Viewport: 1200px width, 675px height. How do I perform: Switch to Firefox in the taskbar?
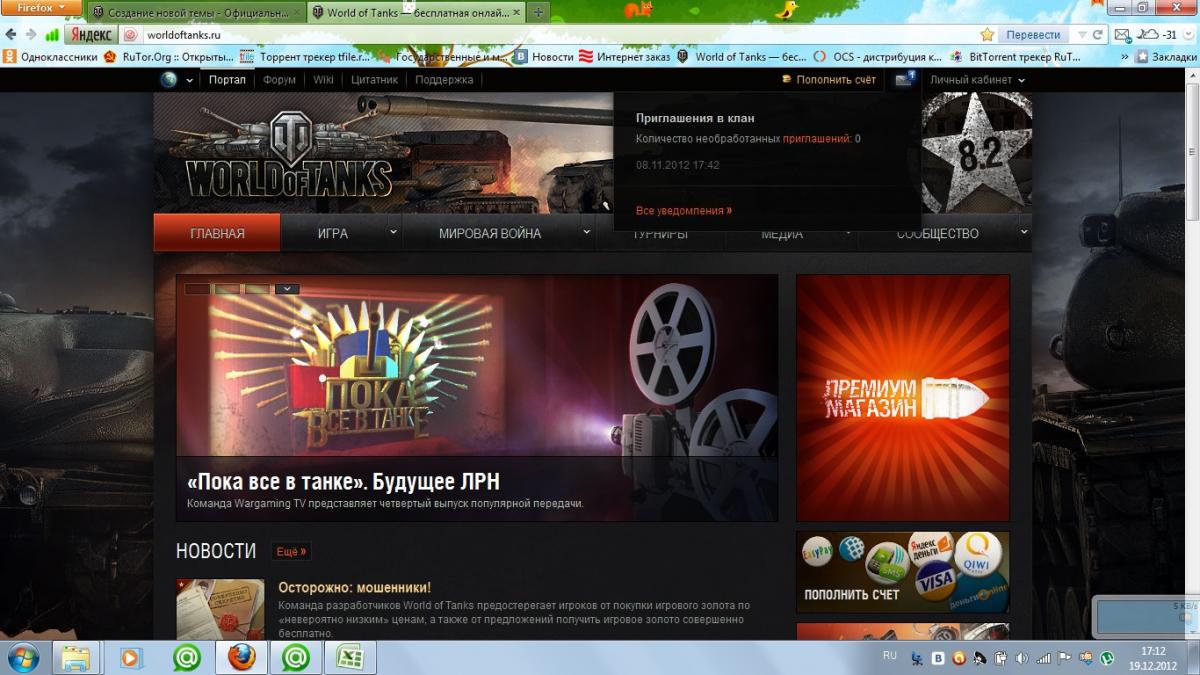240,657
